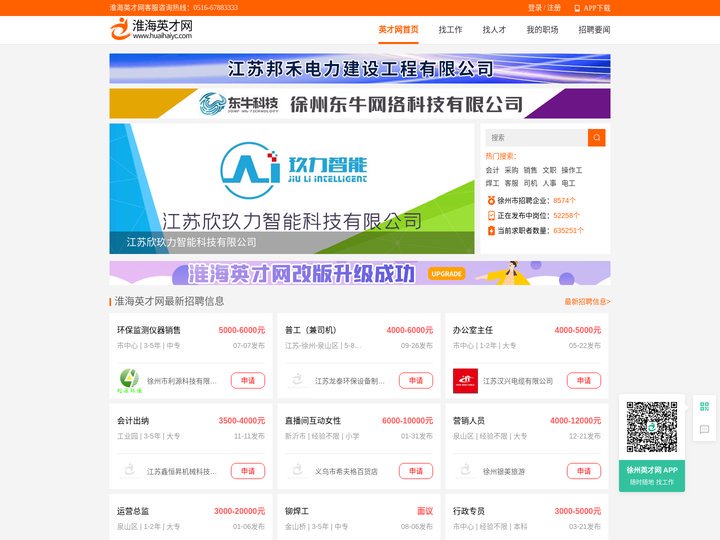Viewport: 720px width, 540px height.
Task: Open the 徐州东牛网络科技 banner ad
Action: click(360, 103)
